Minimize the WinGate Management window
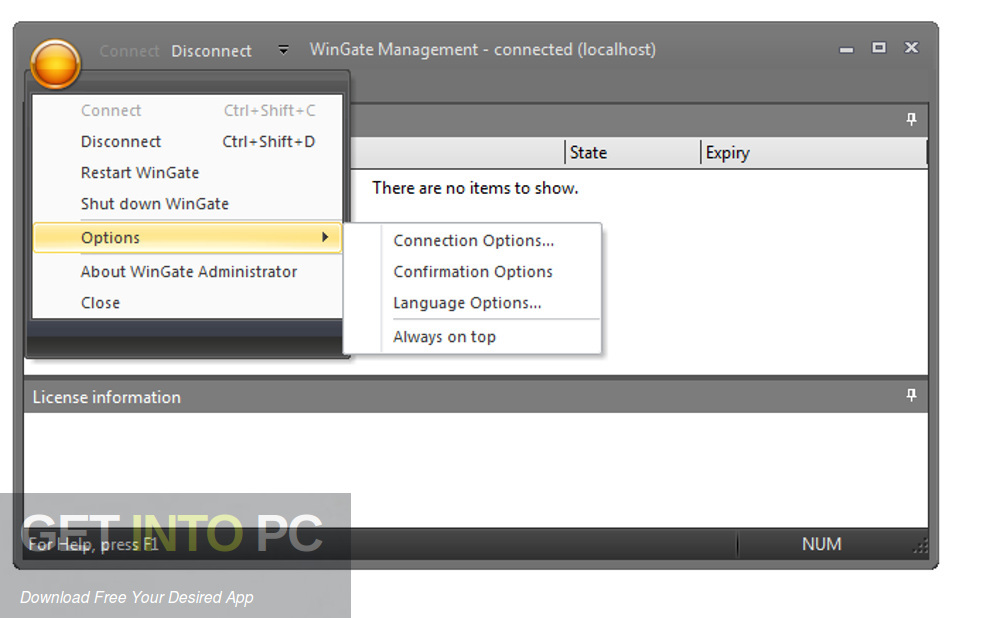1000x618 pixels. pyautogui.click(x=846, y=49)
